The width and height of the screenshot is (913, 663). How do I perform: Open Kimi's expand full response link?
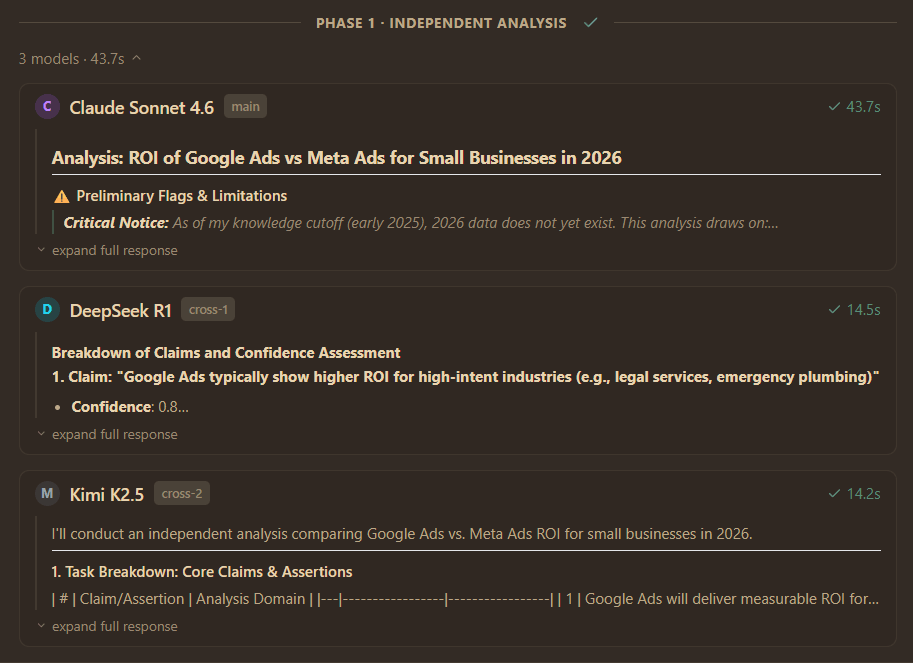tap(113, 627)
